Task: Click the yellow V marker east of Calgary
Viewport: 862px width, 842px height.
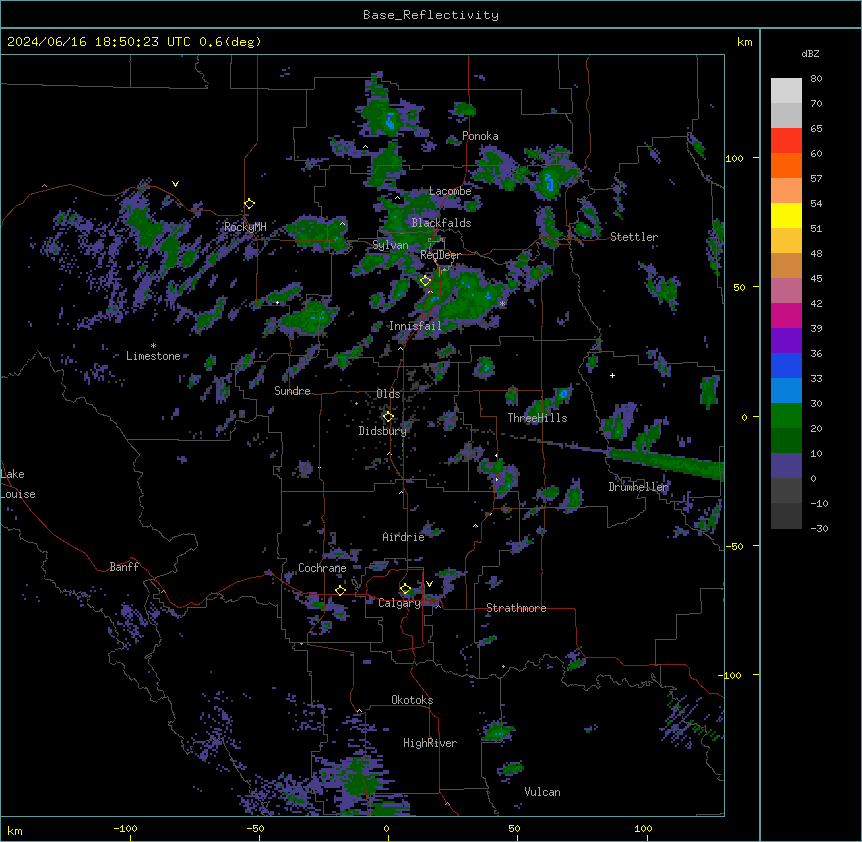Action: pyautogui.click(x=429, y=584)
